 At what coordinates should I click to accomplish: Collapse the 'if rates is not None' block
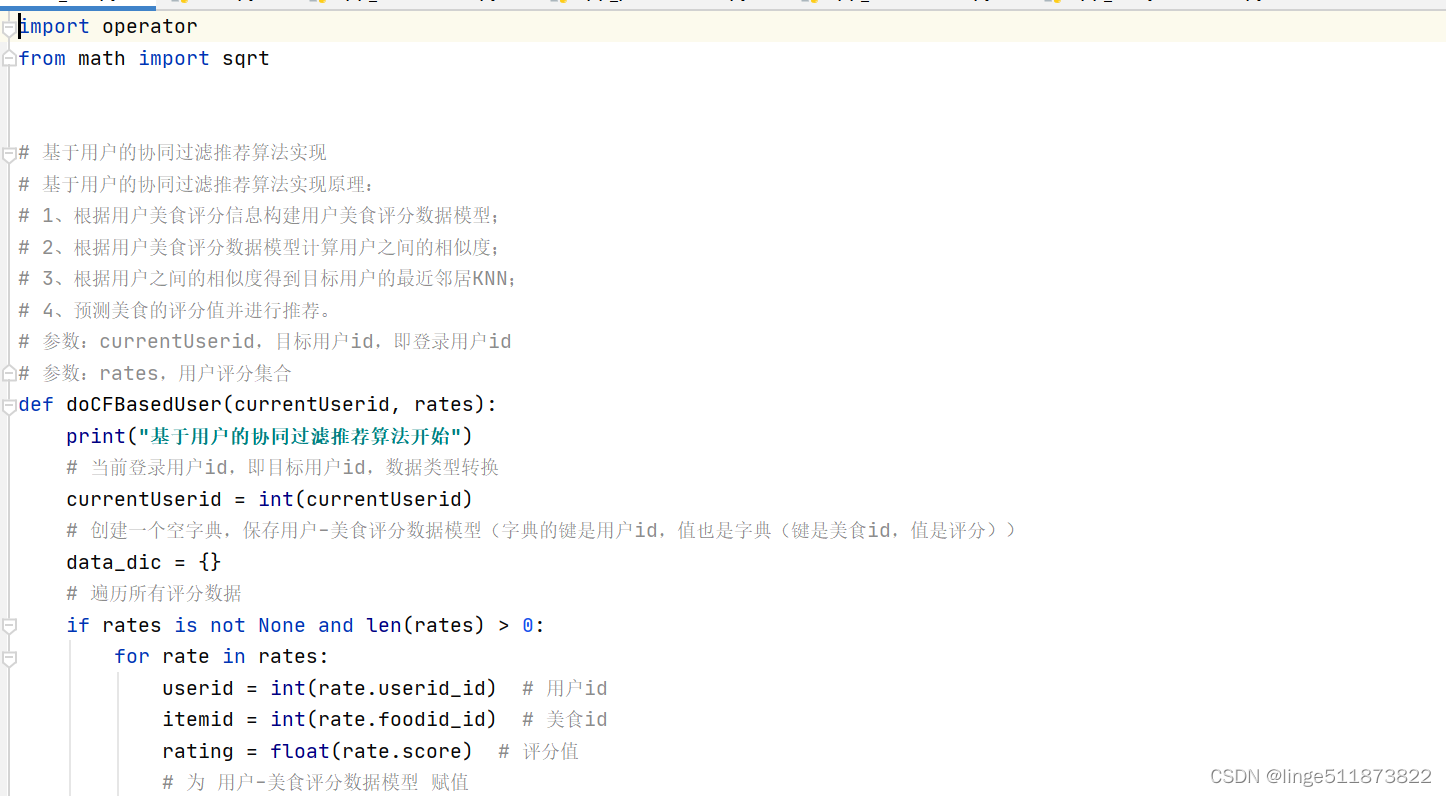(9, 626)
